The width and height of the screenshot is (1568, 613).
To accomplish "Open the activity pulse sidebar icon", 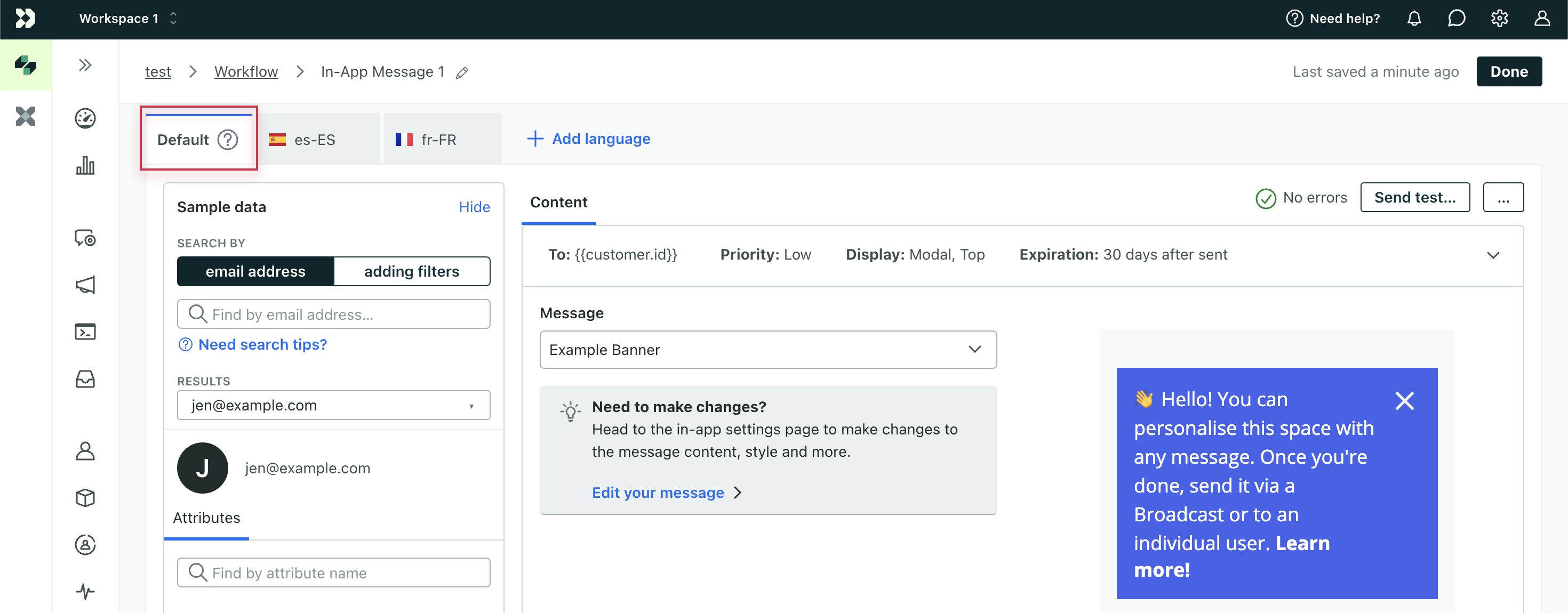I will [x=85, y=591].
